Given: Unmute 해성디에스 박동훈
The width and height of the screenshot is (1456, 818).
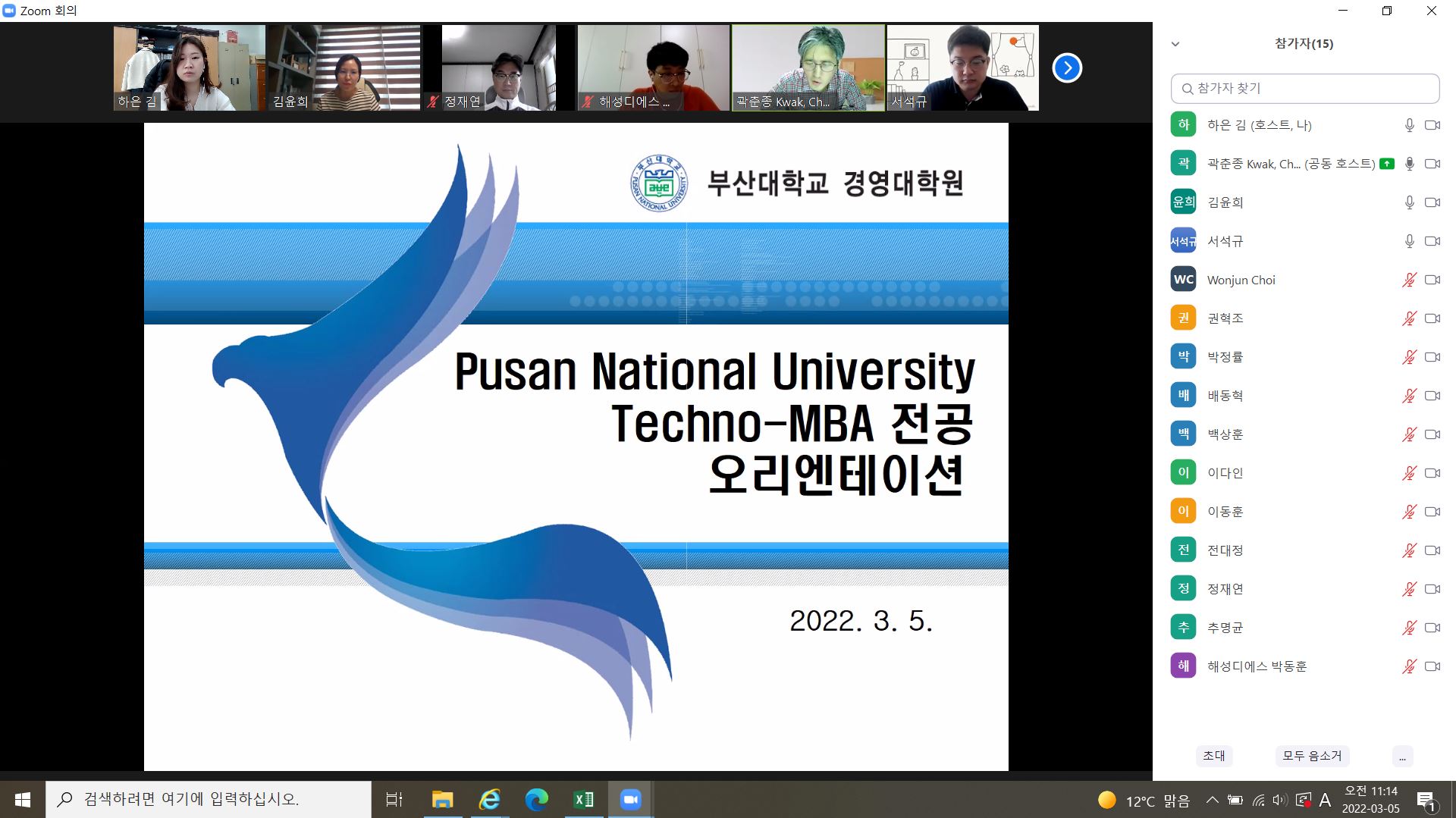Looking at the screenshot, I should (1409, 666).
